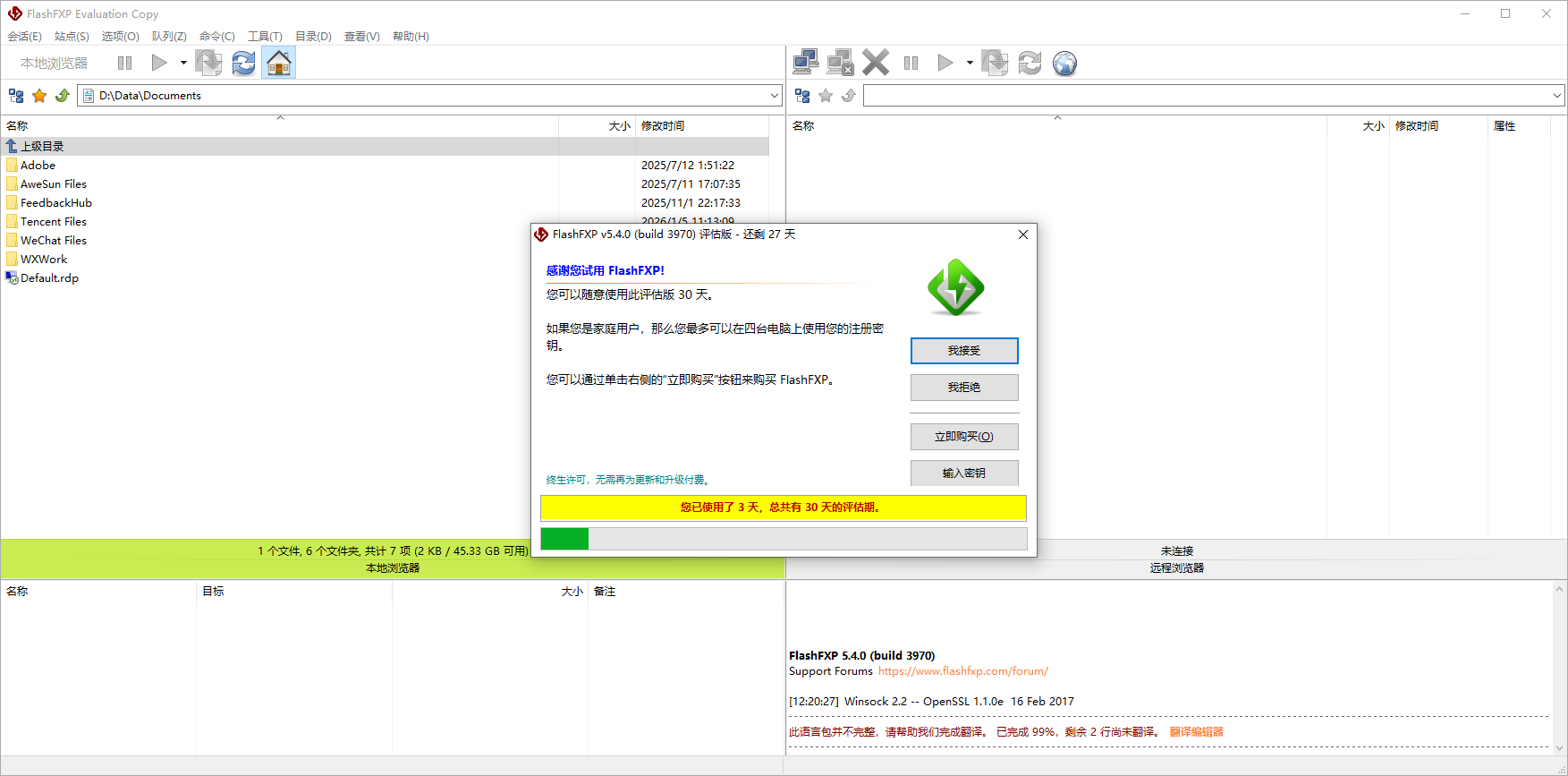Viewport: 1568px width, 776px height.
Task: Show local folder tree icon
Action: coord(16,95)
